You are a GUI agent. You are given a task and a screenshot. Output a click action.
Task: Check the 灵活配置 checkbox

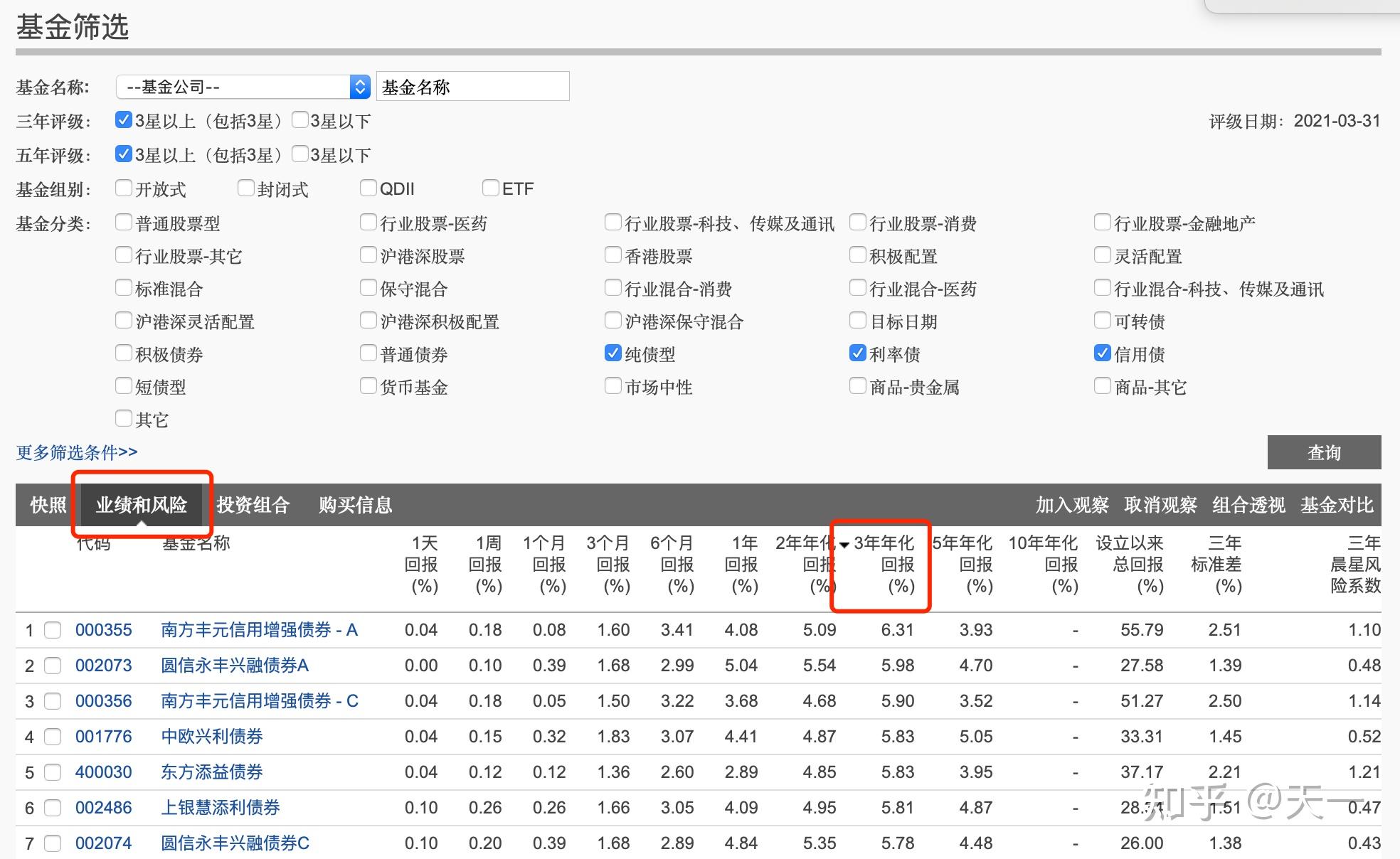pyautogui.click(x=1102, y=255)
